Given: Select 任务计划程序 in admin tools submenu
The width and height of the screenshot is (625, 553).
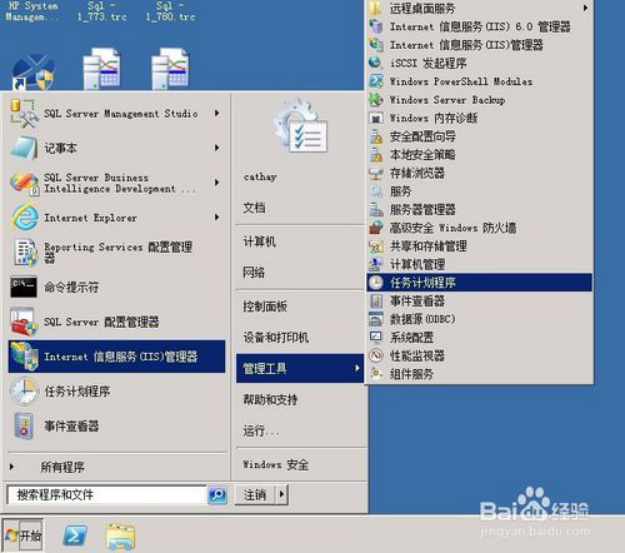Looking at the screenshot, I should [423, 283].
